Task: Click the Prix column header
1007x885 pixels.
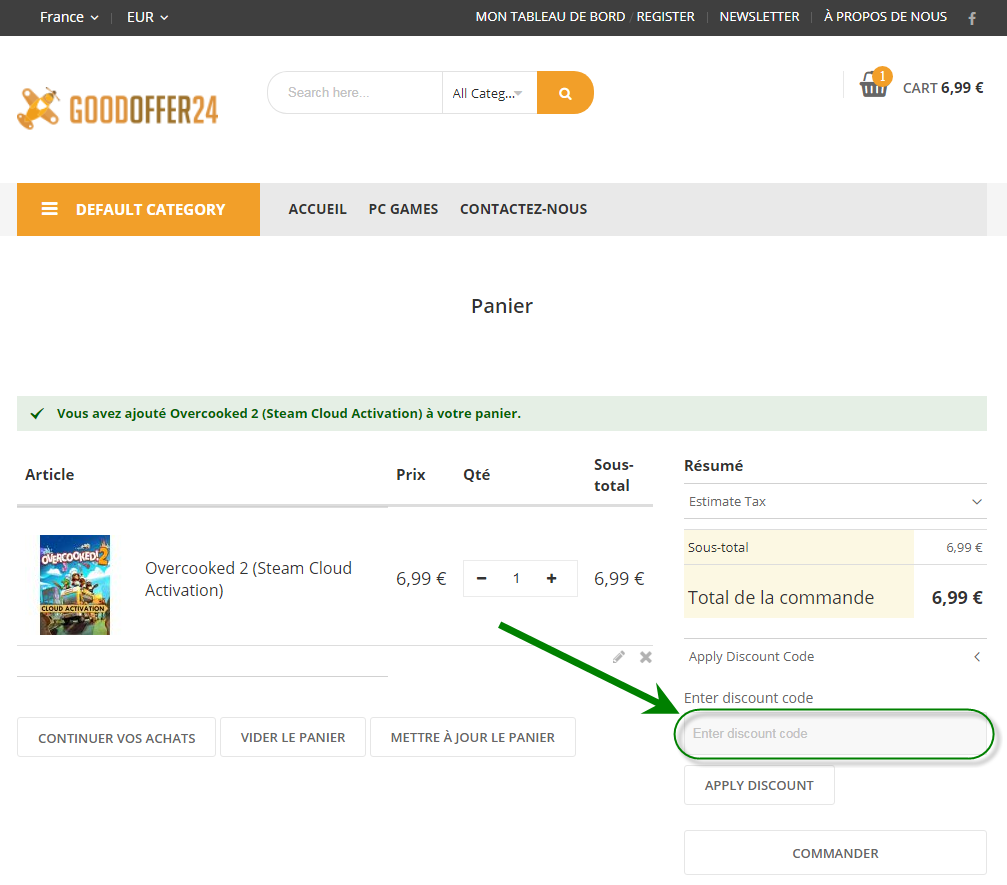Action: [410, 475]
